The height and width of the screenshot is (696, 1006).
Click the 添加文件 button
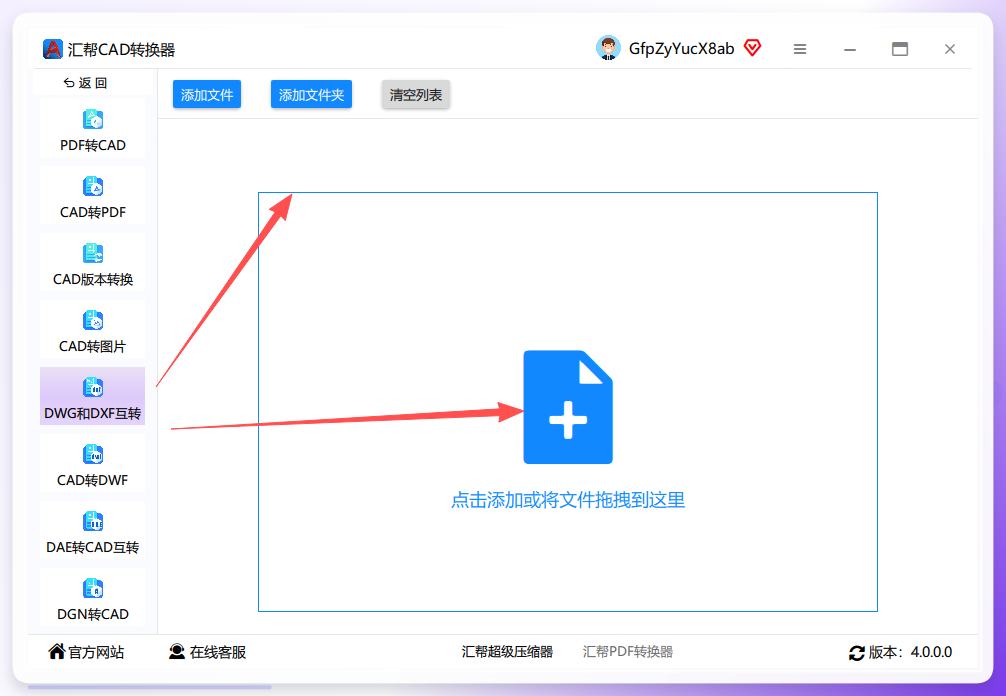(207, 94)
